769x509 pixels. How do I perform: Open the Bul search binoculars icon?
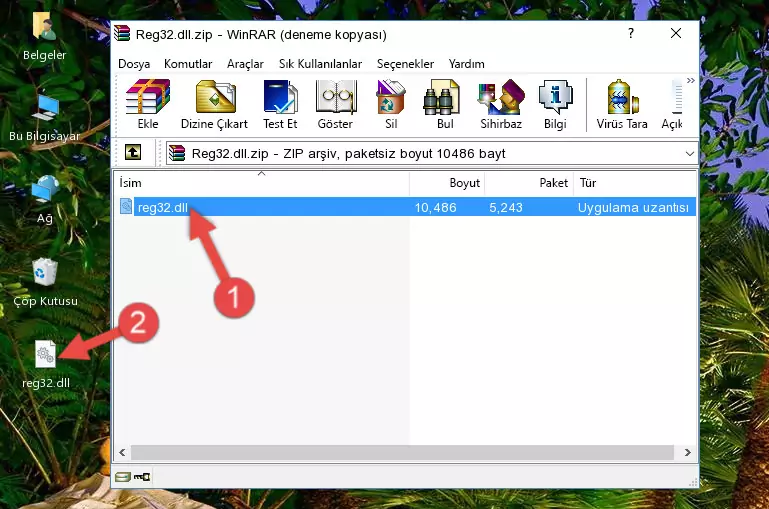coord(444,104)
